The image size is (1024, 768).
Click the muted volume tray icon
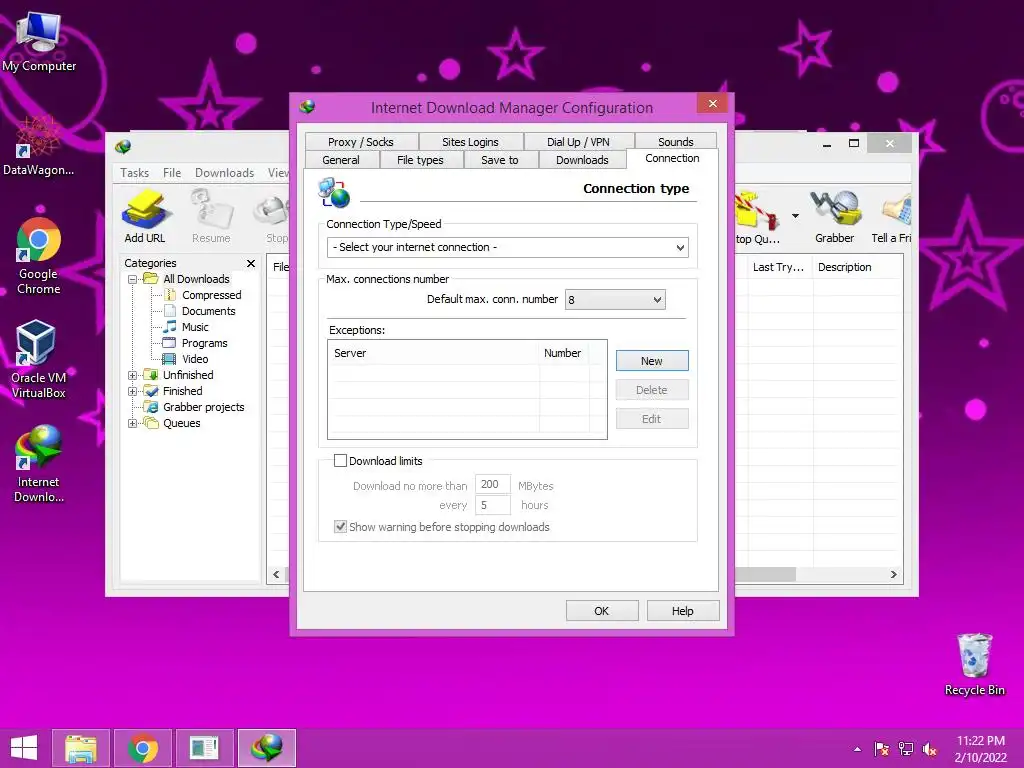click(x=929, y=749)
